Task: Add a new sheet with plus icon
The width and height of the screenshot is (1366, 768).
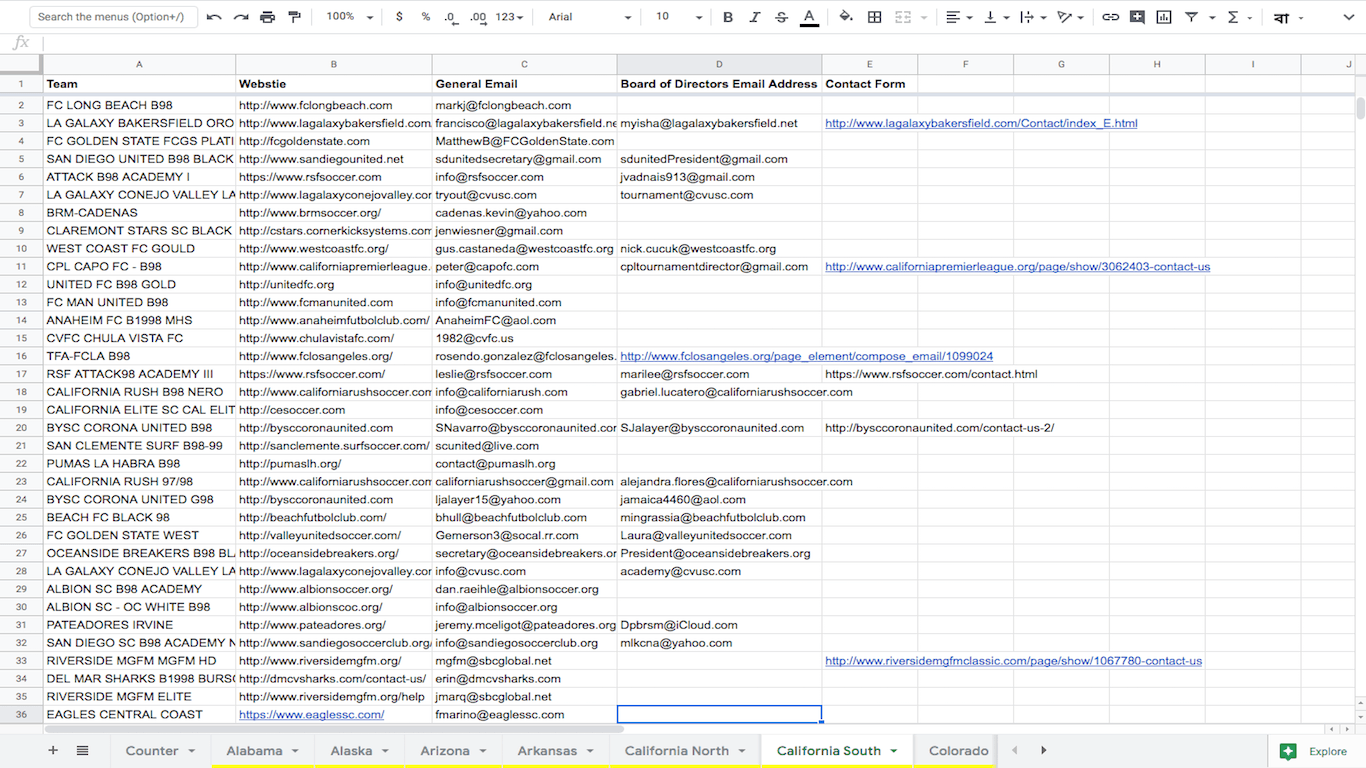Action: (x=53, y=751)
